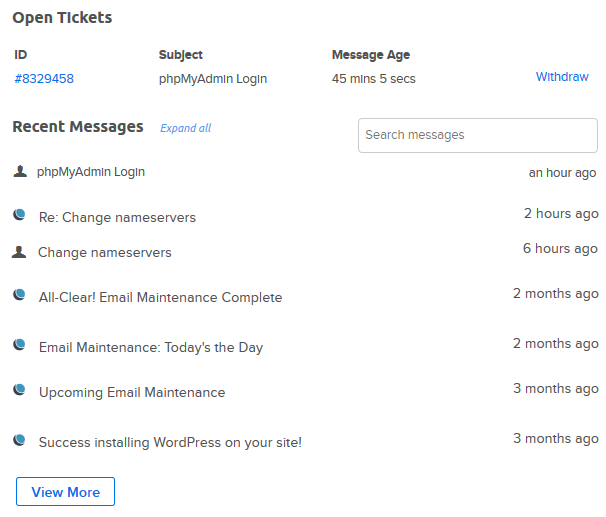Click user icon beside phpMyAdmin Login message

tap(20, 171)
